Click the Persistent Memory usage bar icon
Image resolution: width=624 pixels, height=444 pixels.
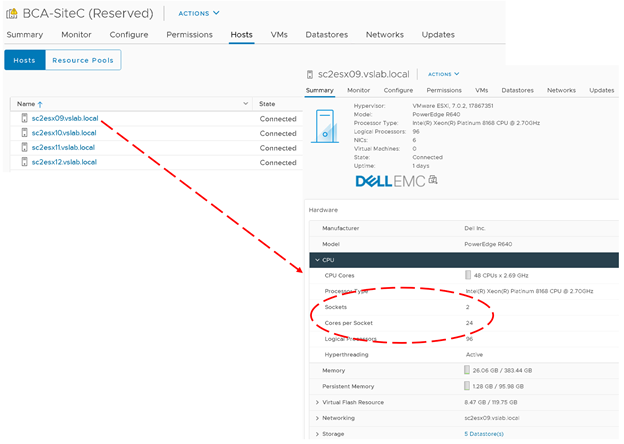coord(467,386)
